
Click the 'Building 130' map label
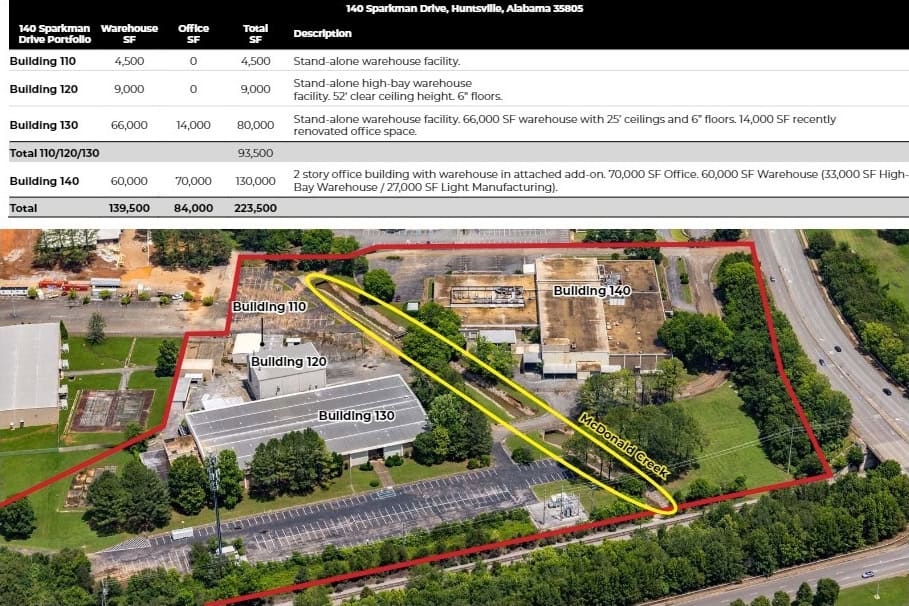click(x=357, y=415)
